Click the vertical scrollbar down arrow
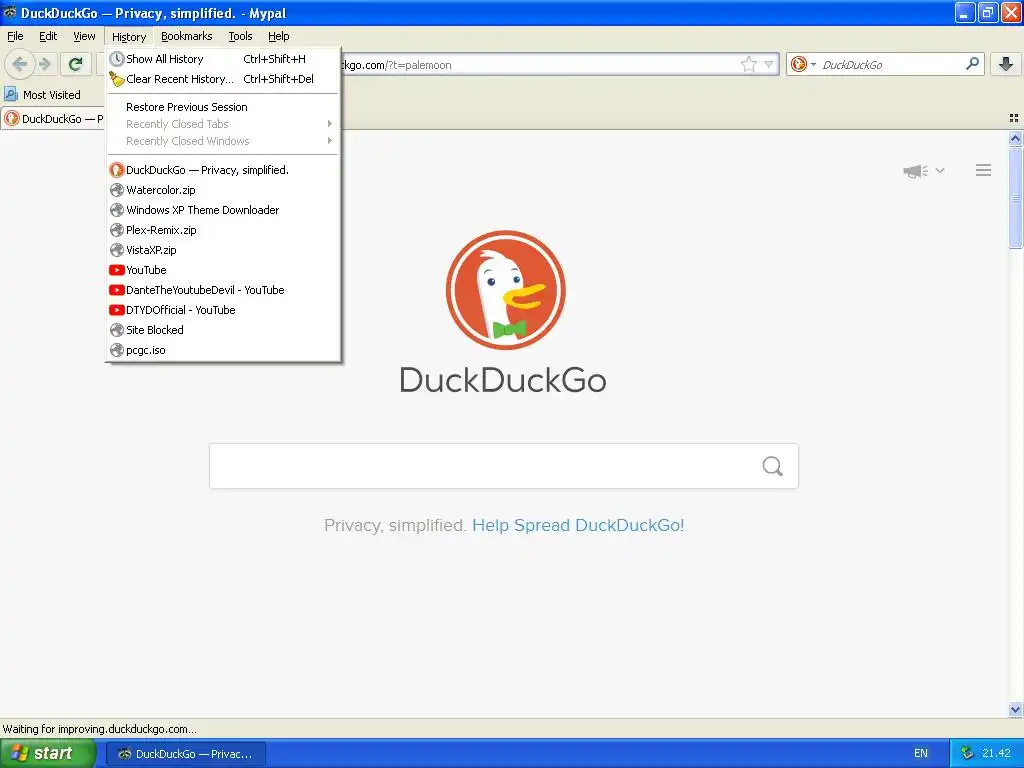This screenshot has width=1024, height=768. pos(1015,709)
